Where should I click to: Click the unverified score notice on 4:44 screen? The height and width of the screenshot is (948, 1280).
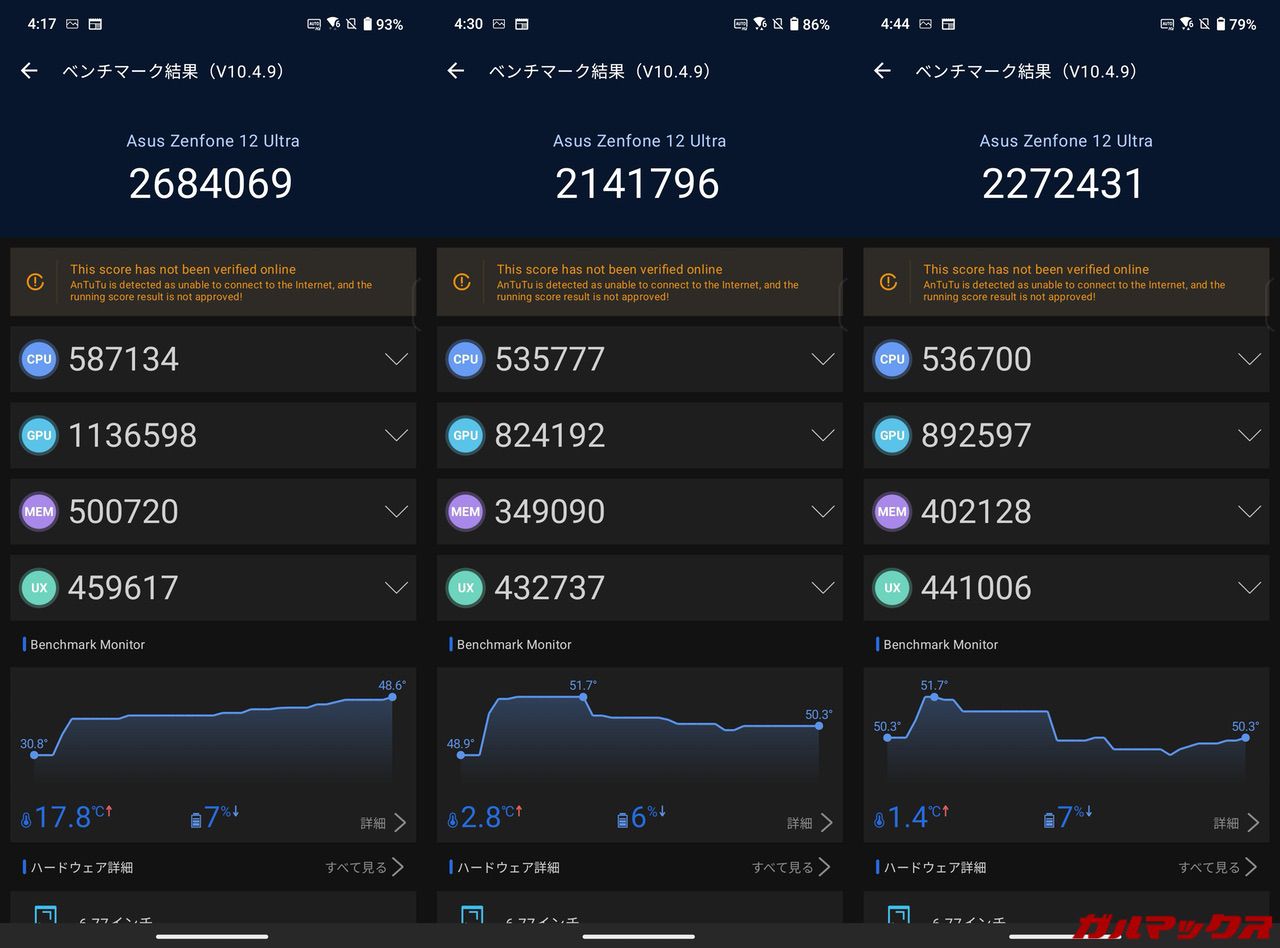click(x=1066, y=282)
